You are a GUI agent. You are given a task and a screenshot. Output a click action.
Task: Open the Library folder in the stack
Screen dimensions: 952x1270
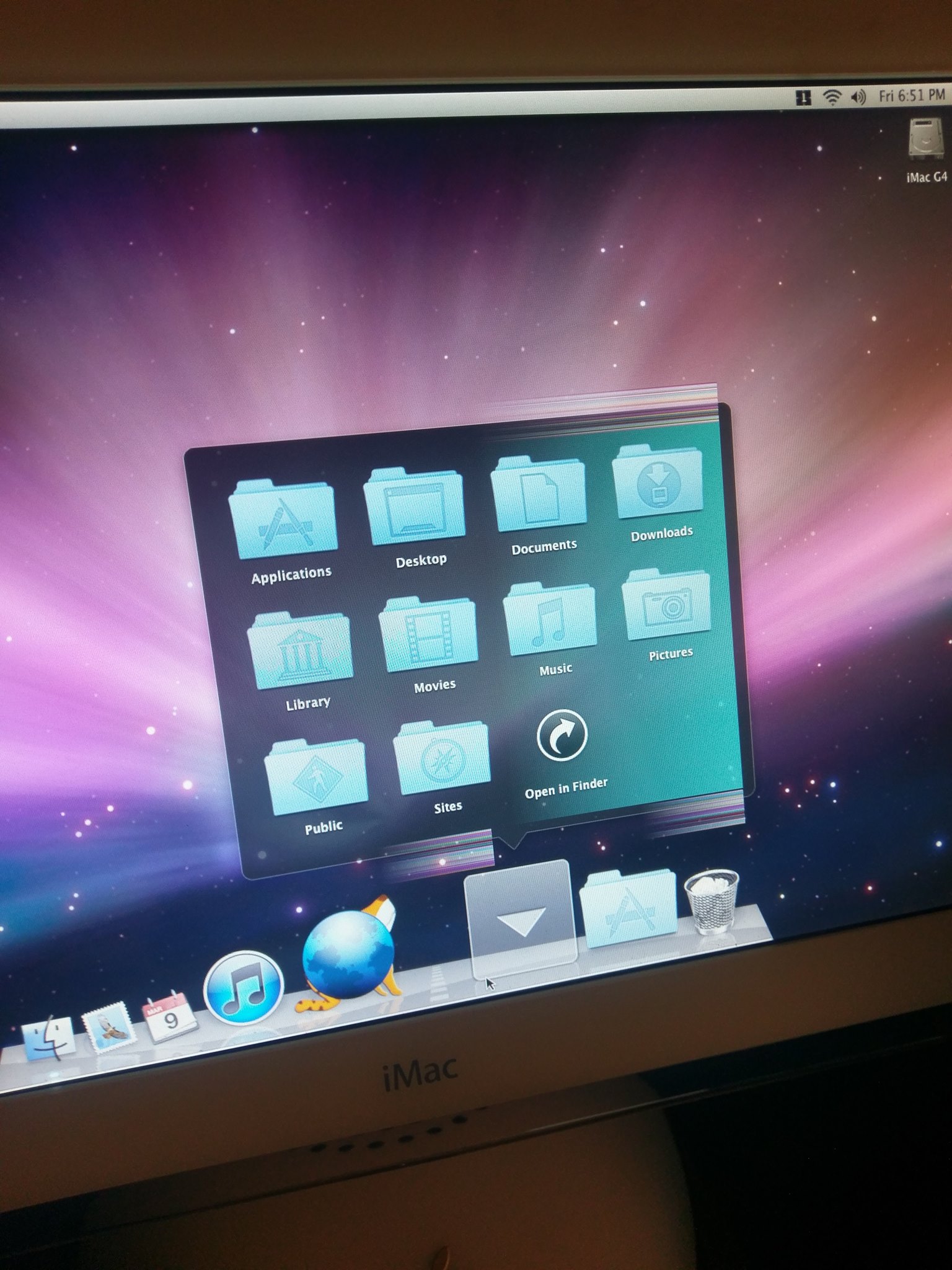tap(300, 649)
